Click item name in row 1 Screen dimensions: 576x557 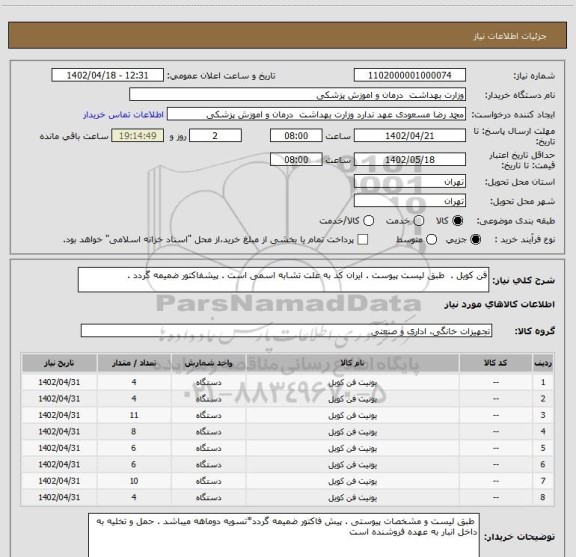pos(352,382)
